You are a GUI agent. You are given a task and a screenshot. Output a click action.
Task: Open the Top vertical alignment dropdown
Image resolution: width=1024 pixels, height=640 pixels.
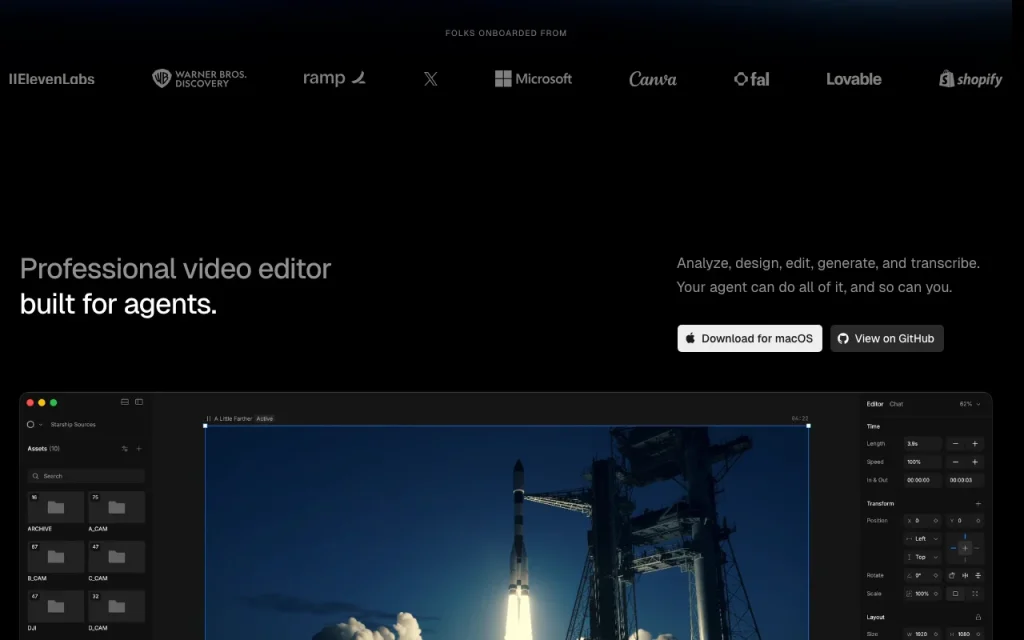pos(922,557)
